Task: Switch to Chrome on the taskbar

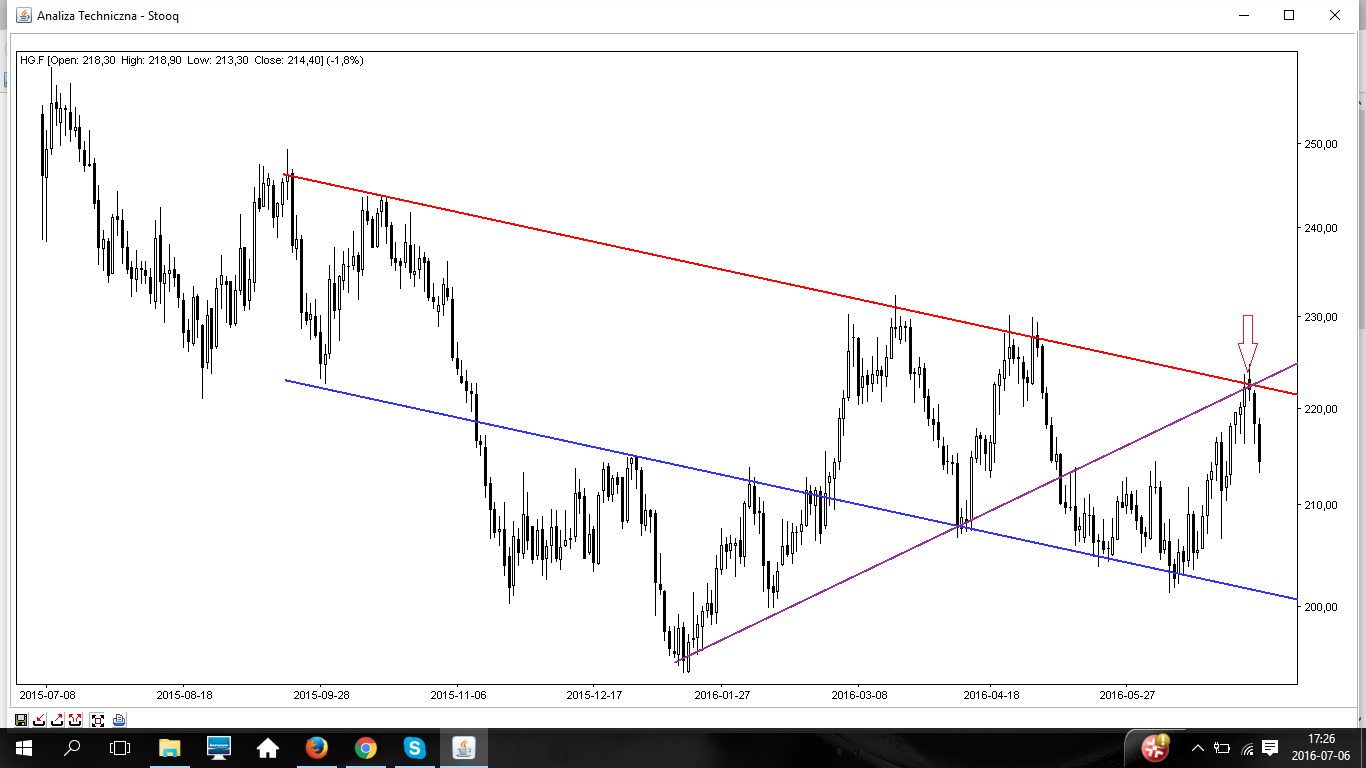Action: [366, 747]
